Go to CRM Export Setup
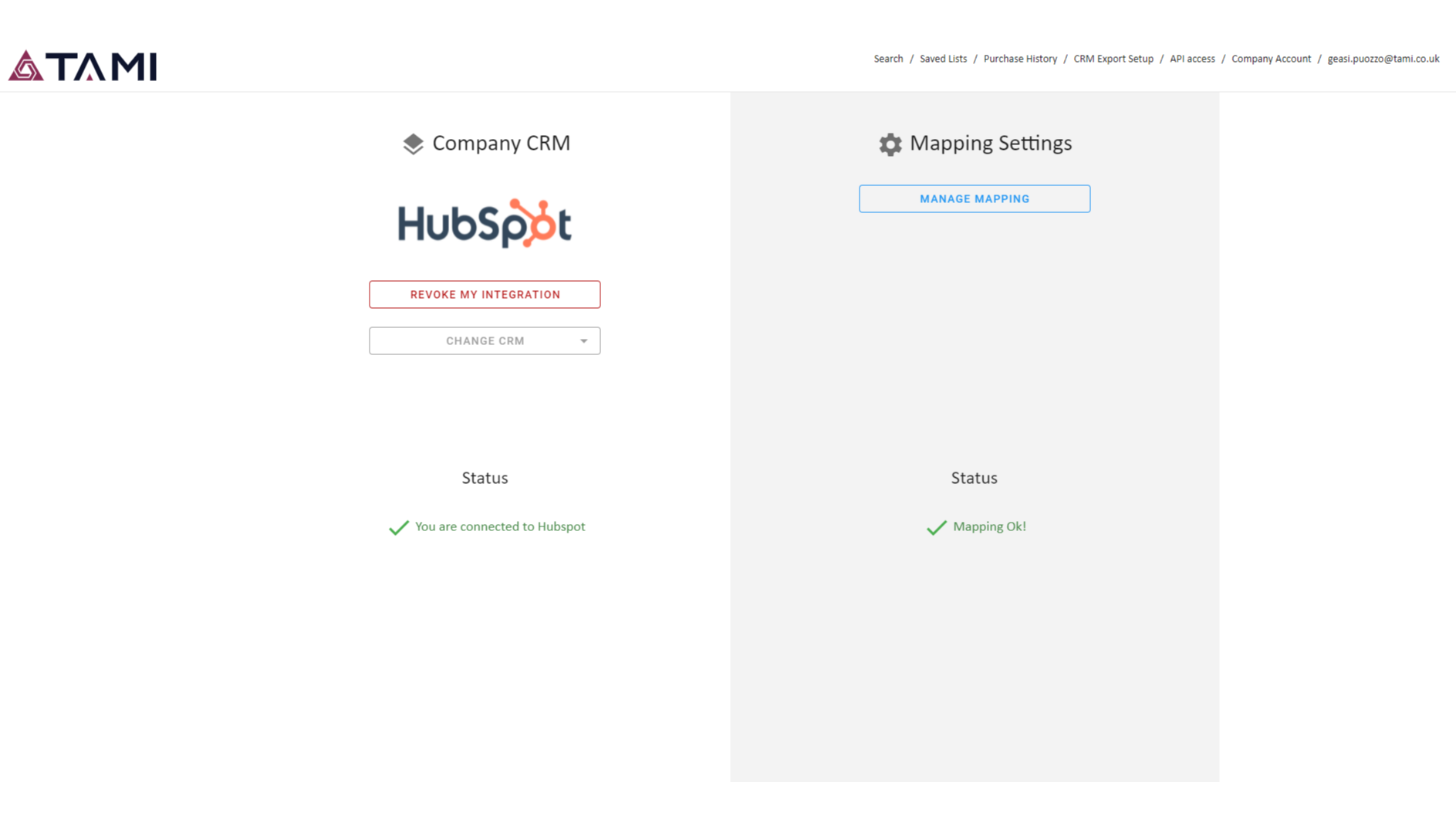 tap(1113, 59)
